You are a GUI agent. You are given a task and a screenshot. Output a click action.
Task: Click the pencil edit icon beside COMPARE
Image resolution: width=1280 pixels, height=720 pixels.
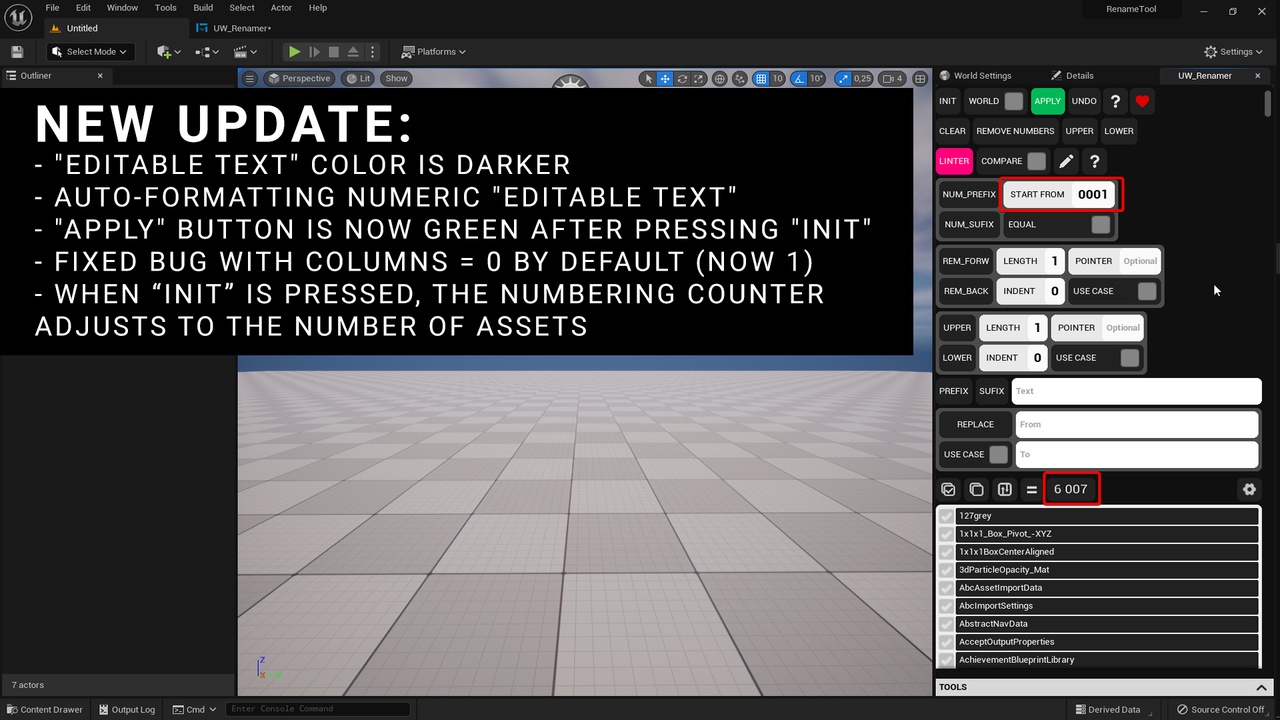(1066, 161)
